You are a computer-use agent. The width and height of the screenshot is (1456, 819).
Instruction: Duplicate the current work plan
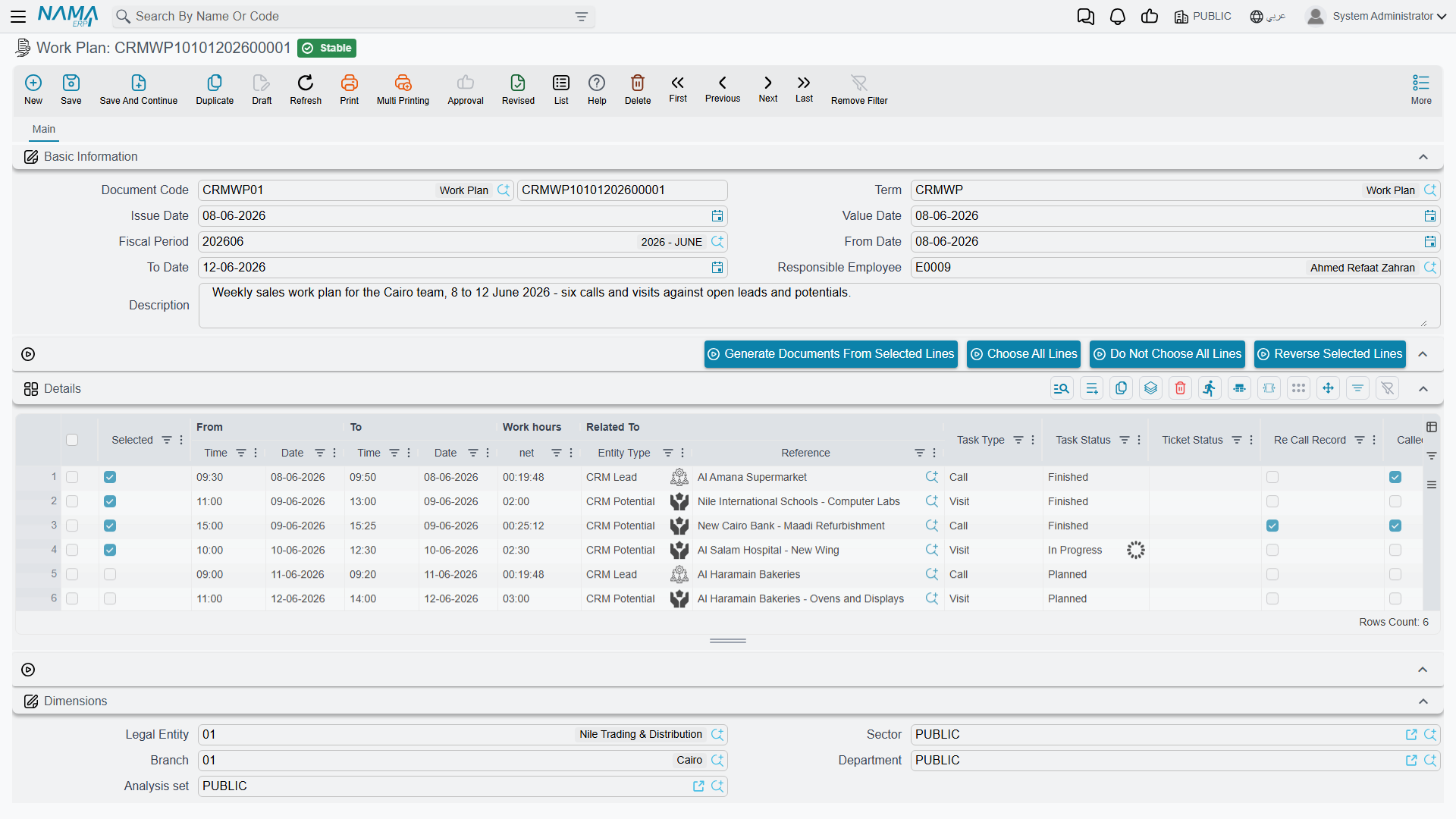215,89
